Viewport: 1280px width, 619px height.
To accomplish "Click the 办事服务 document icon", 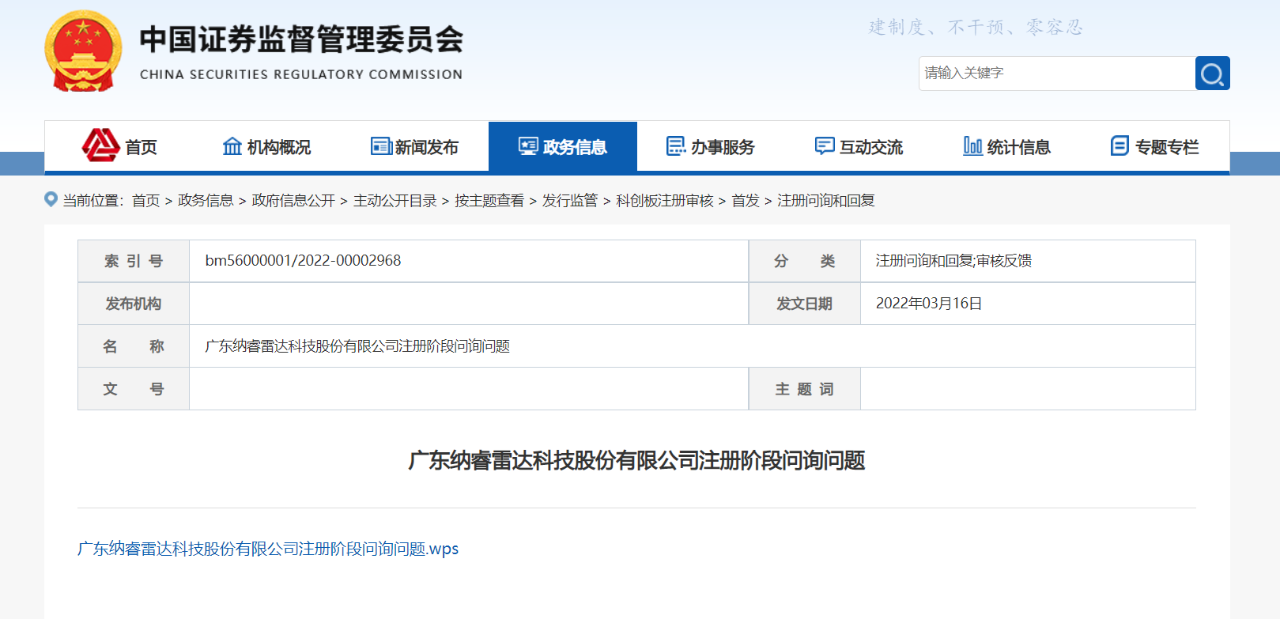I will [676, 146].
